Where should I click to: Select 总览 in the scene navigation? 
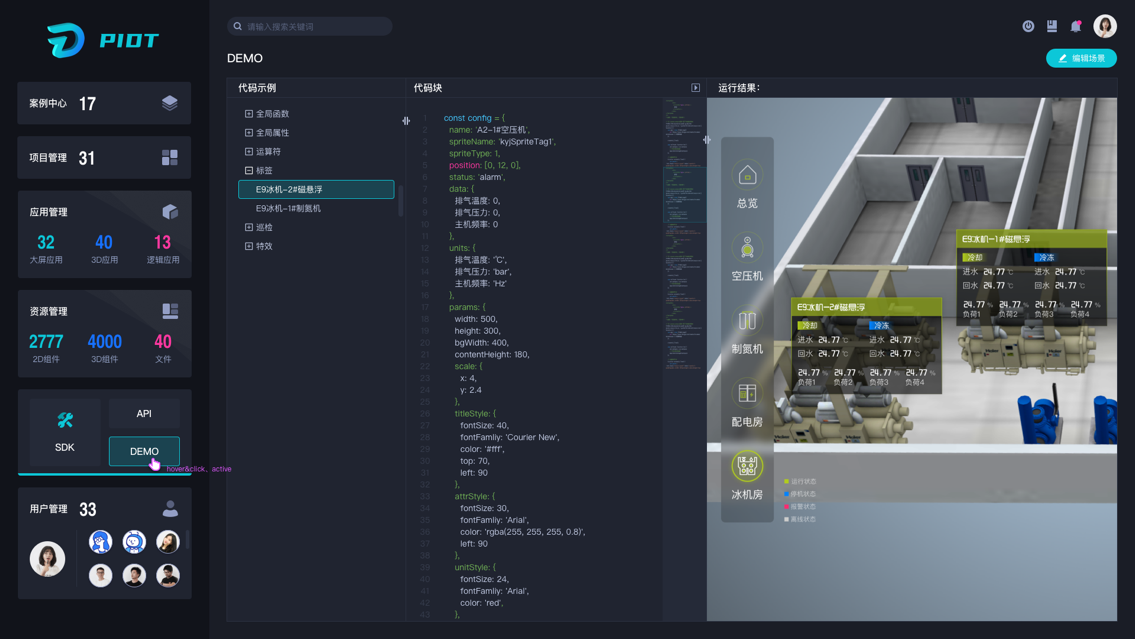pos(747,185)
